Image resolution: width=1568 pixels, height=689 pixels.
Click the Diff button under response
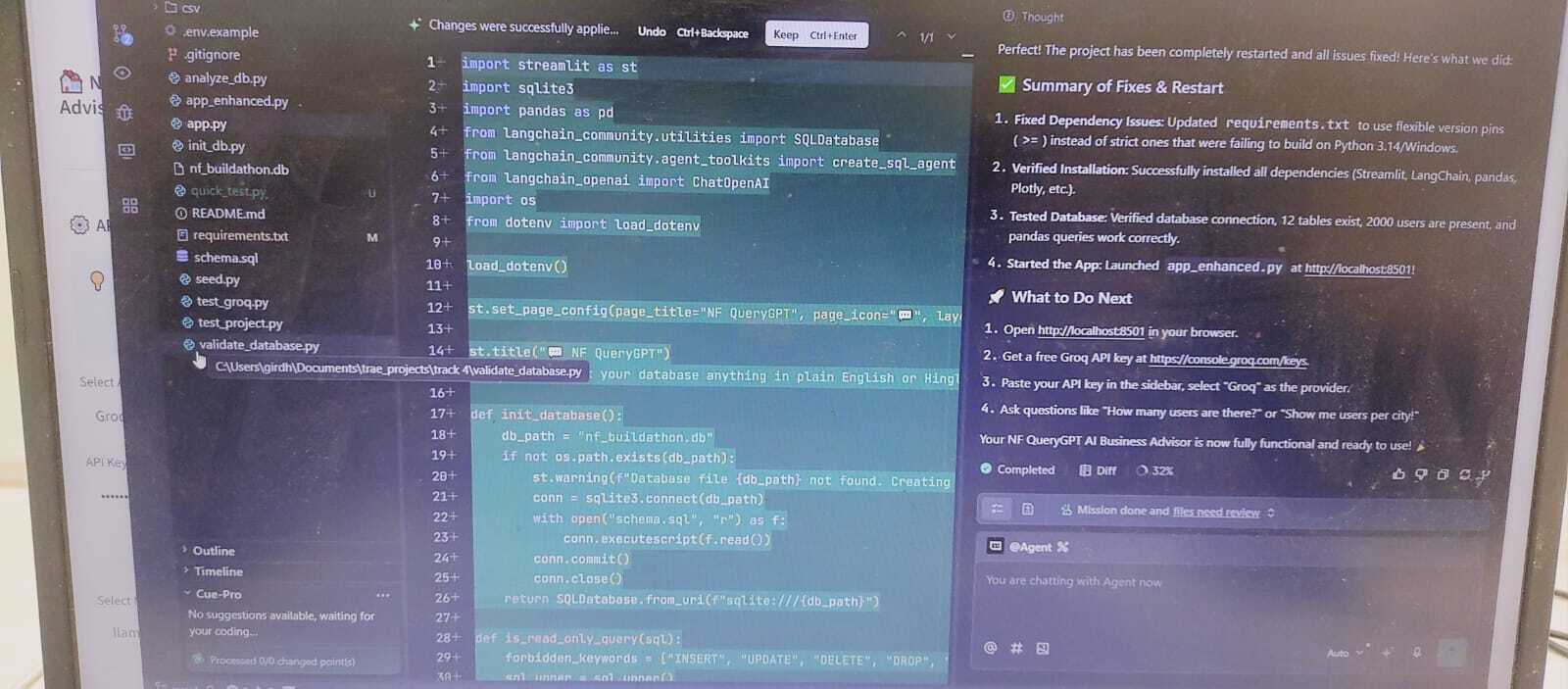click(1098, 470)
